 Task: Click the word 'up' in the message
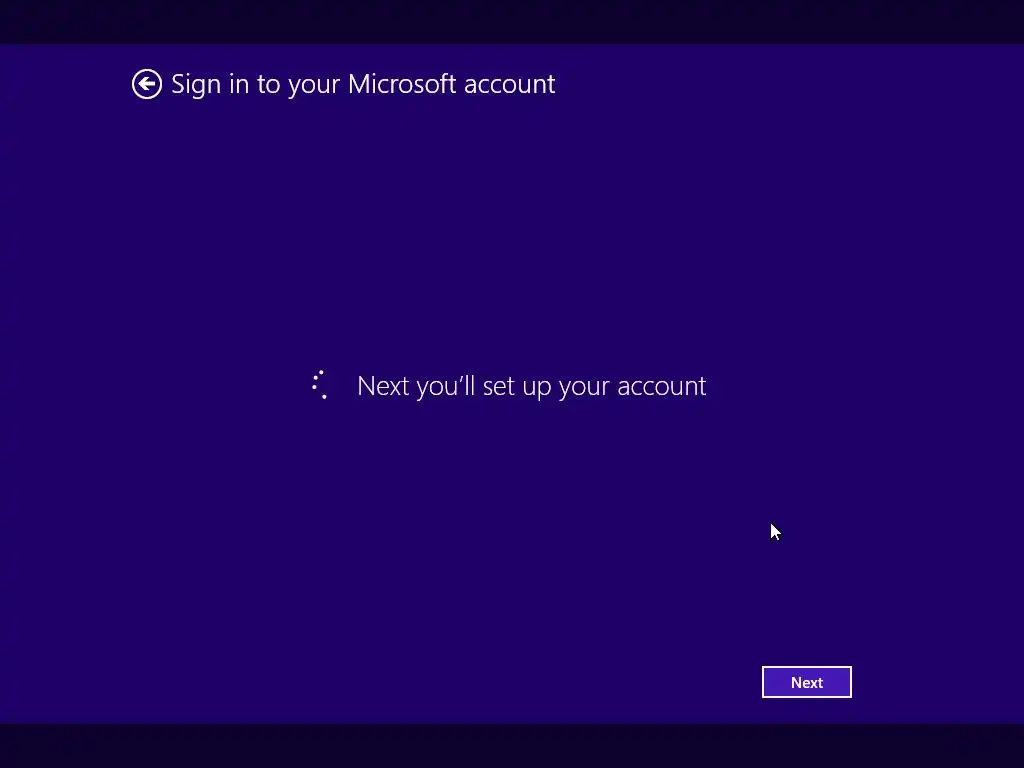tap(537, 388)
